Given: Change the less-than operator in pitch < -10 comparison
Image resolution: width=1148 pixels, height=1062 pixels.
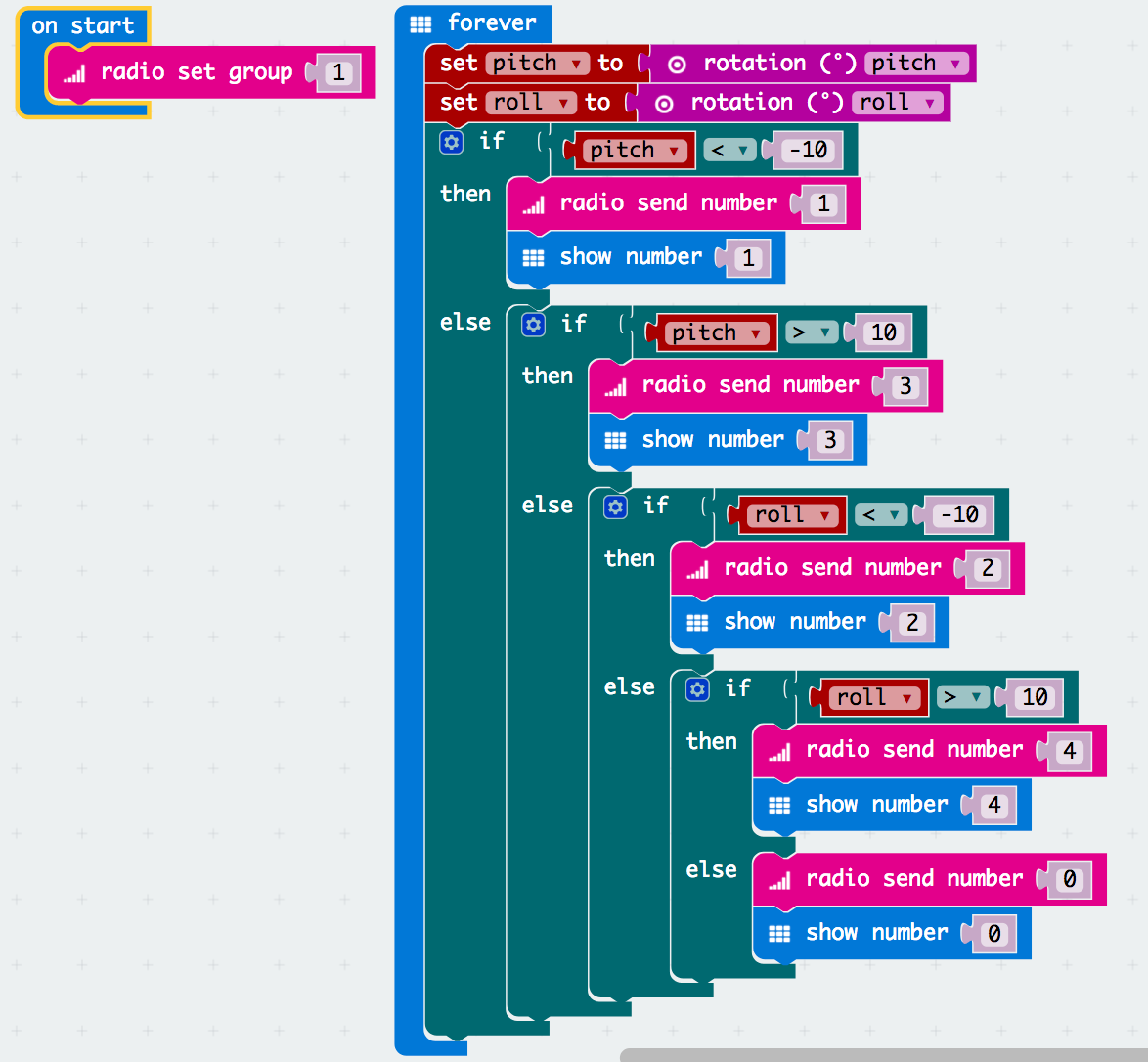Looking at the screenshot, I should [x=744, y=151].
